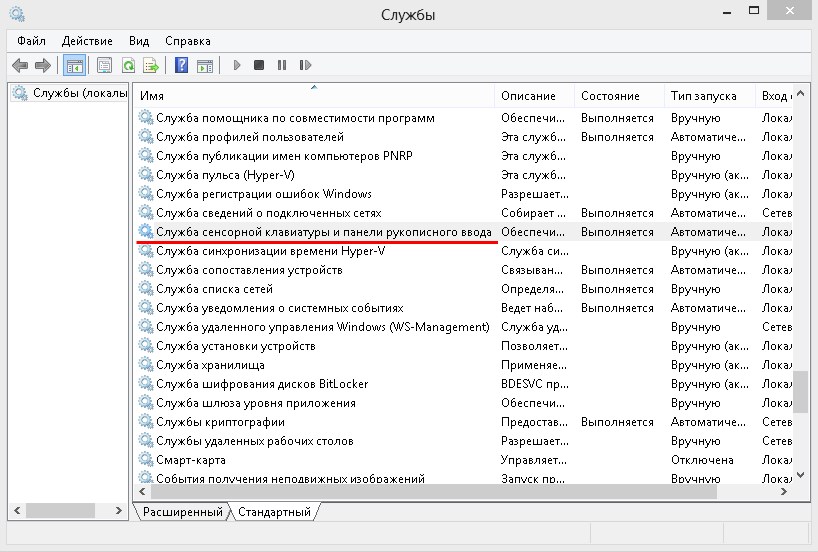The image size is (818, 552).
Task: Select Служба публикации имен компьютеров PNRP
Action: (x=284, y=156)
